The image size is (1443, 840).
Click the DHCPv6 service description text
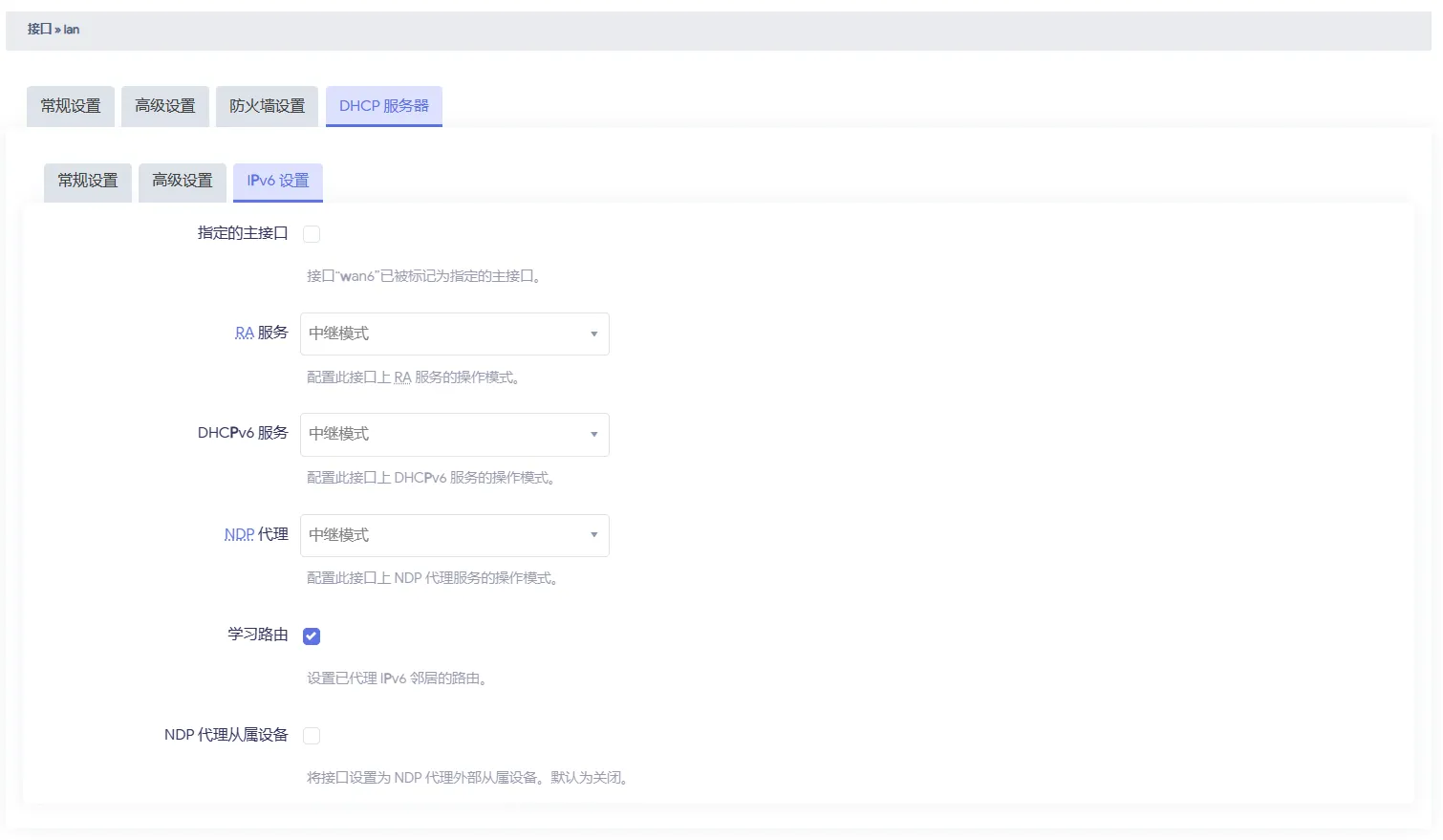(432, 478)
